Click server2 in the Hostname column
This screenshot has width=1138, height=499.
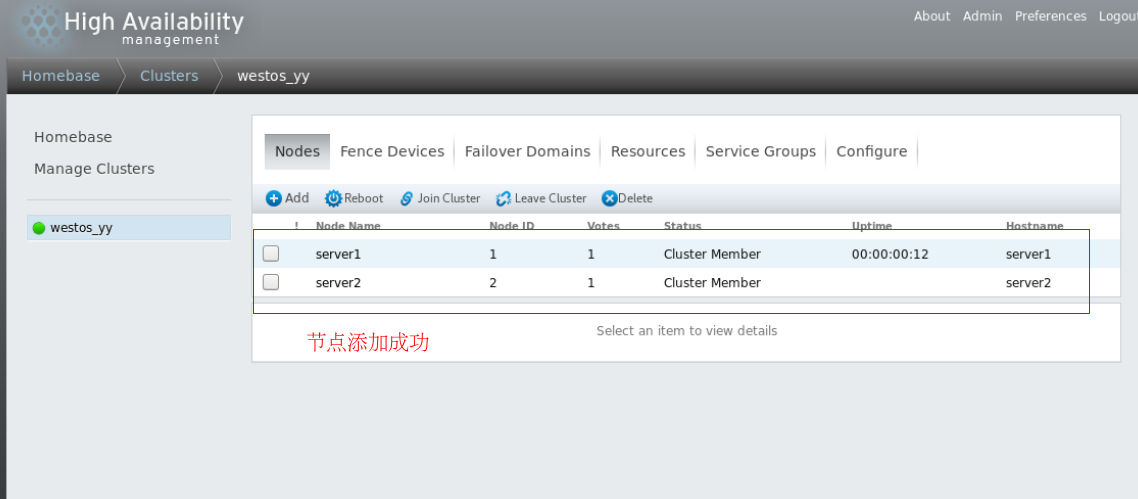[x=1028, y=283]
